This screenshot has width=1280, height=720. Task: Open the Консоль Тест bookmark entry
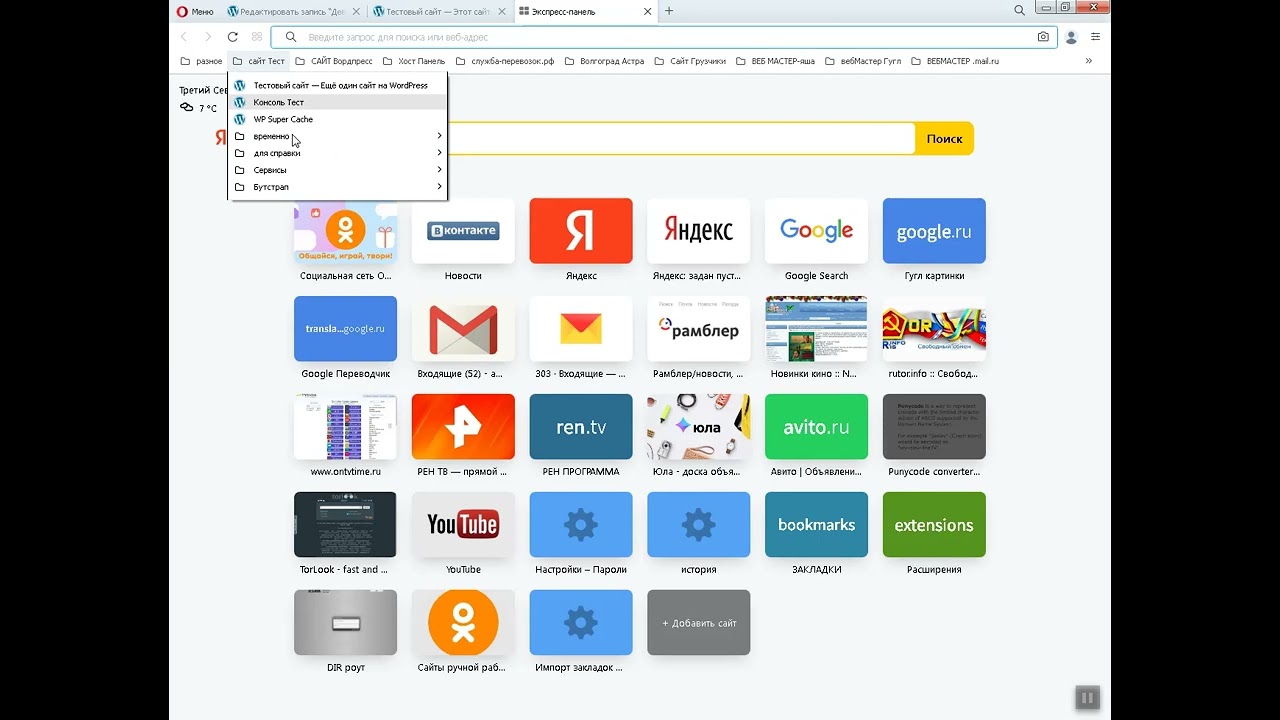(x=338, y=102)
